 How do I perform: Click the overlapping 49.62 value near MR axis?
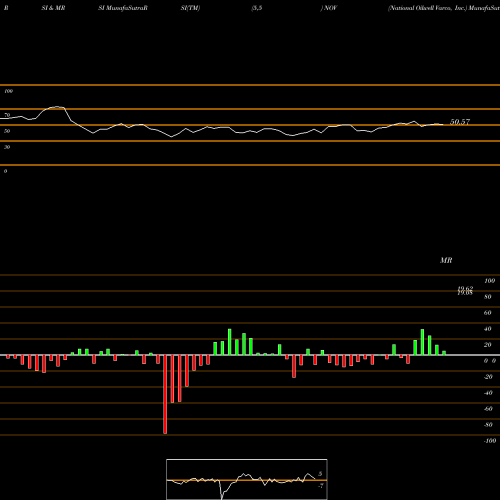465,289
